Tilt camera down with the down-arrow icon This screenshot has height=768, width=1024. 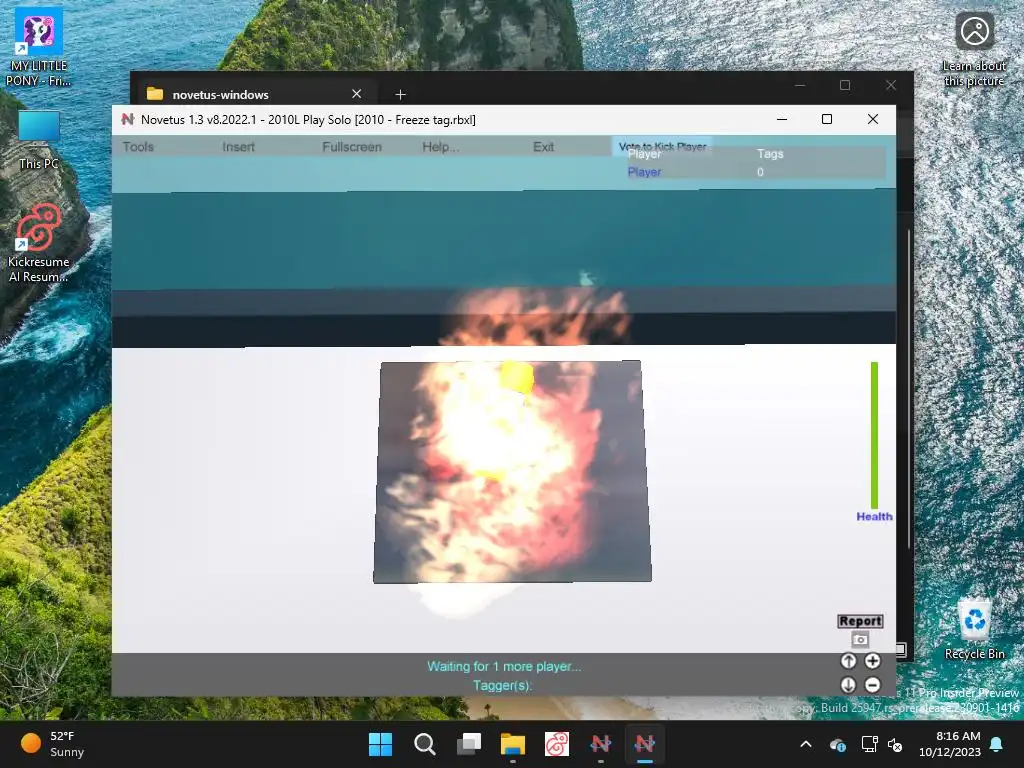coord(848,684)
